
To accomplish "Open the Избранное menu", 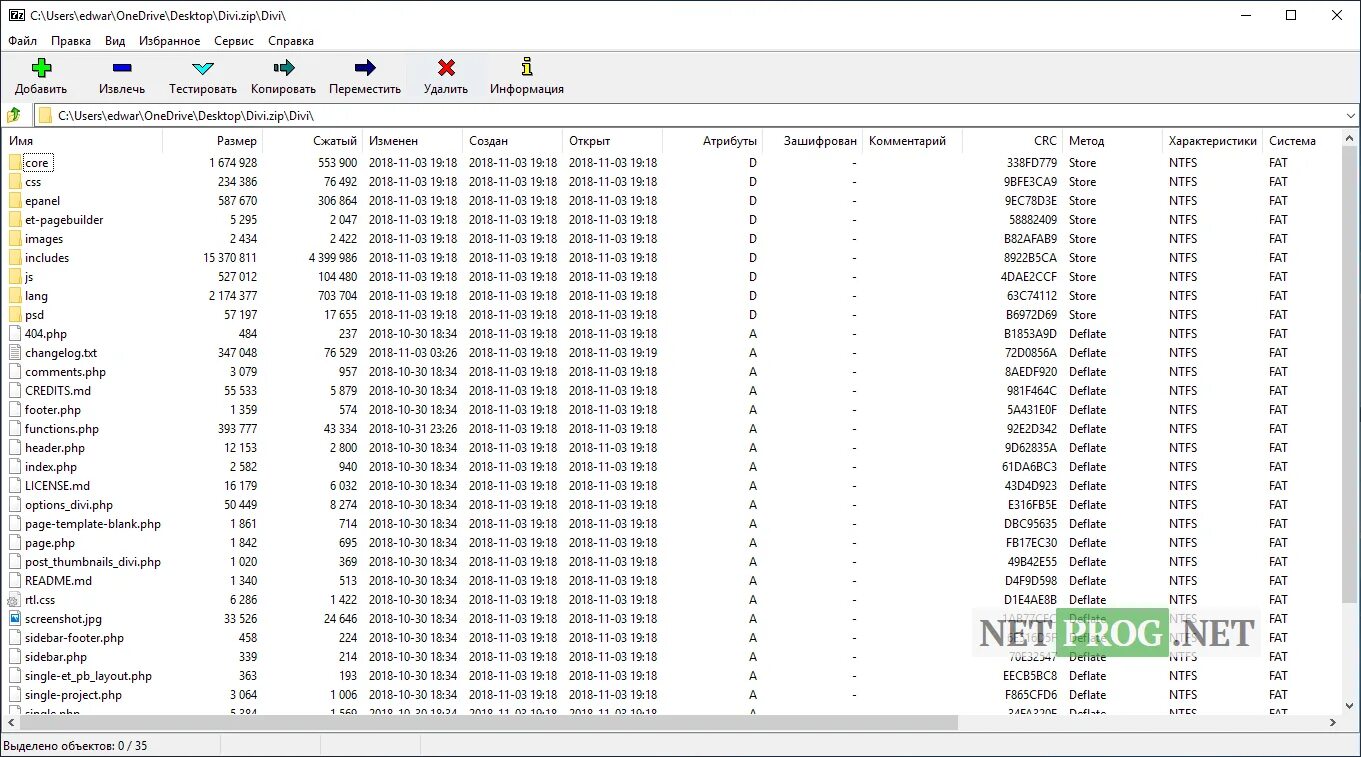I will [170, 41].
